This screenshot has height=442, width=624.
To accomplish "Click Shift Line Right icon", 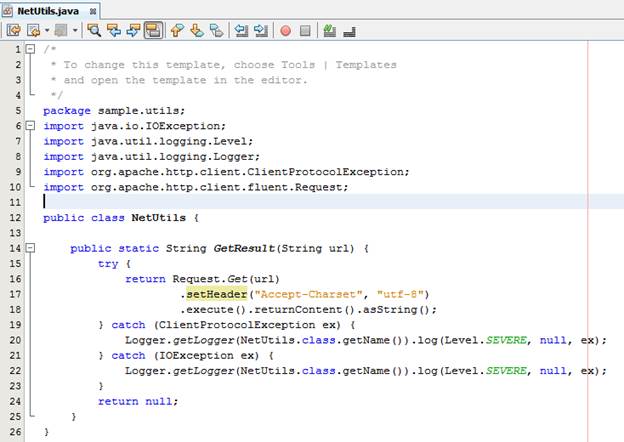I will pos(261,30).
